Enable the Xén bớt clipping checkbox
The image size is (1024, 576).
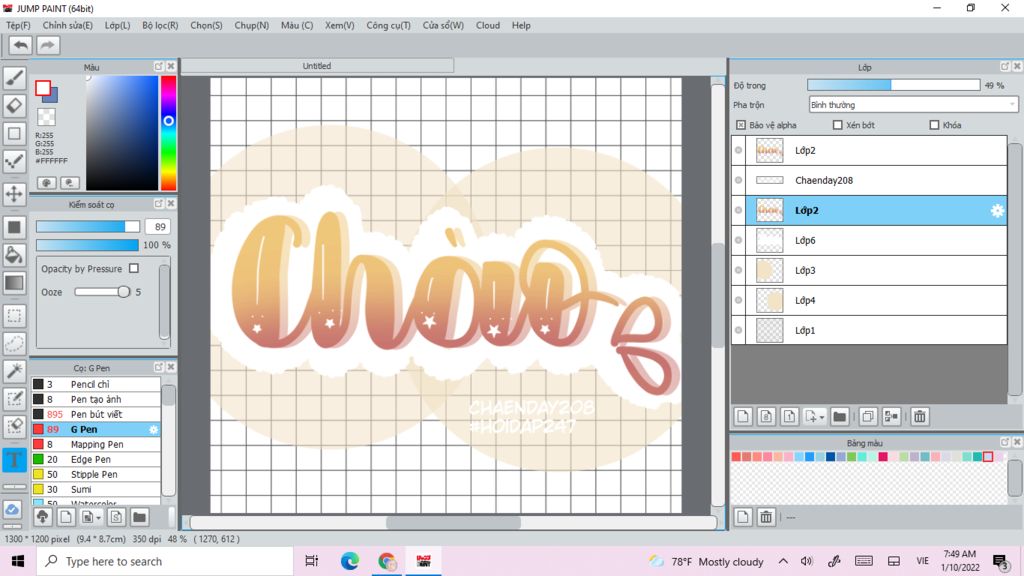click(x=837, y=125)
